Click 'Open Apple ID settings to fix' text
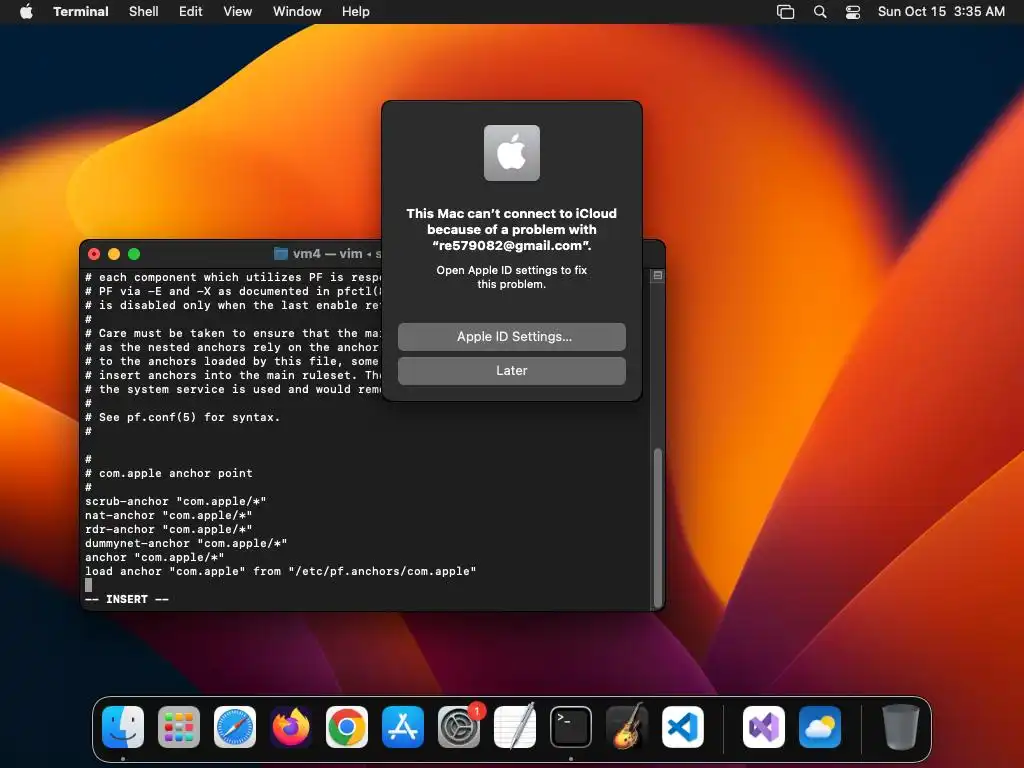The image size is (1024, 768). point(512,270)
